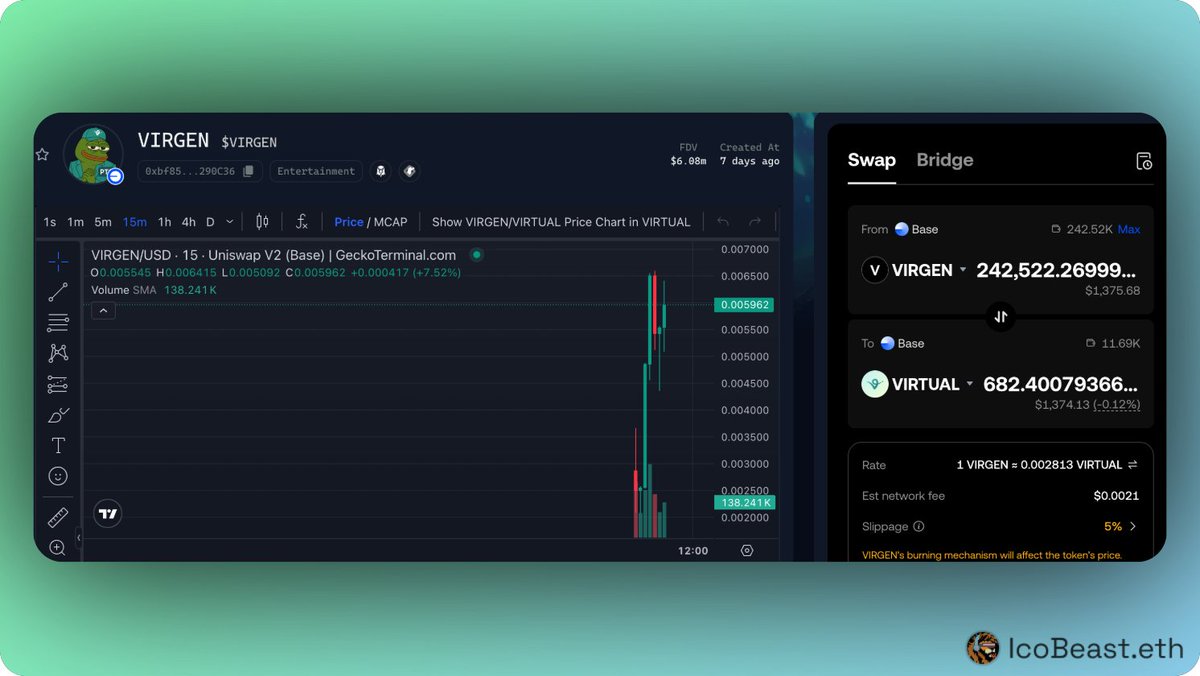Screen dimensions: 1200x676
Task: Expand the time interval dropdown chevron
Action: (230, 222)
